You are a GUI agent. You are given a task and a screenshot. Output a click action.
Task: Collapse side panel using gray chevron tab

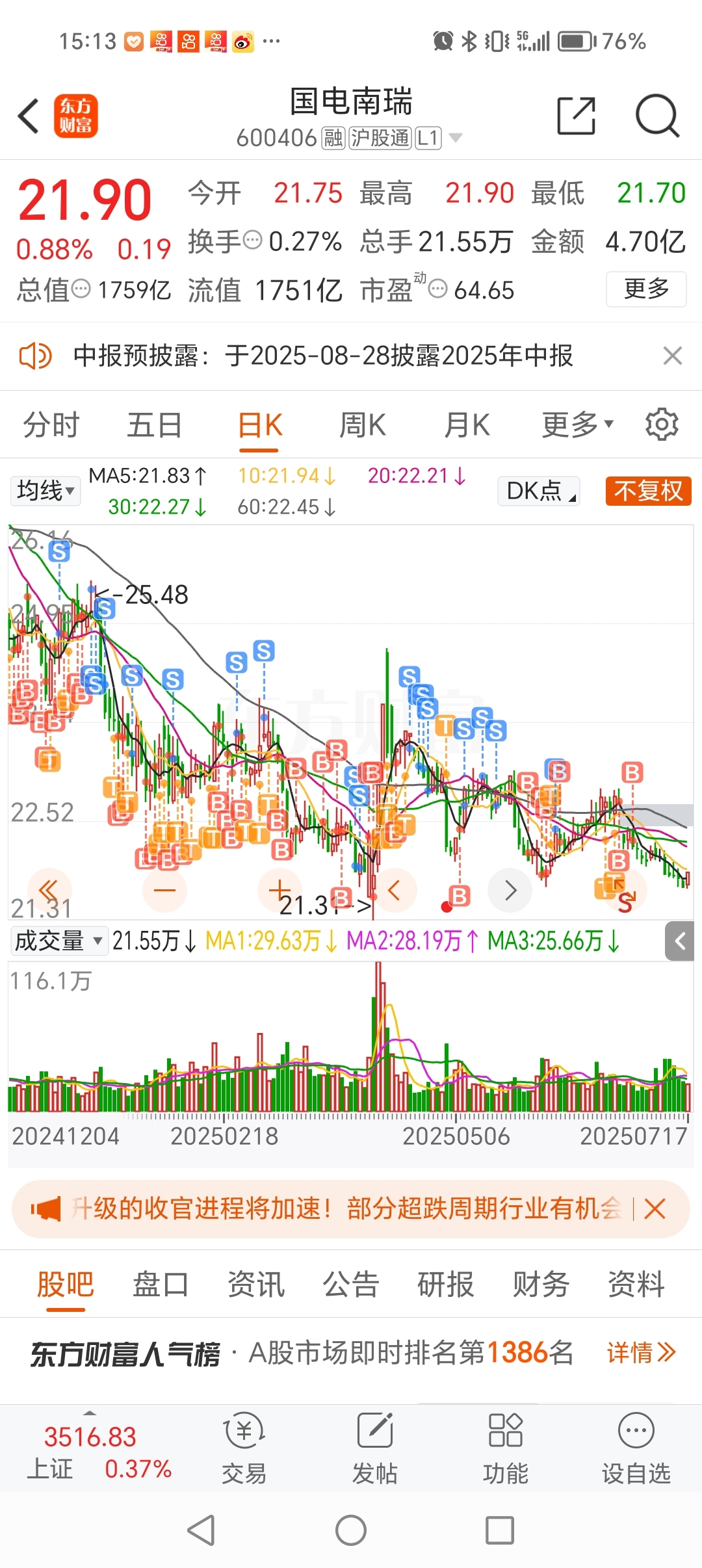pos(680,941)
